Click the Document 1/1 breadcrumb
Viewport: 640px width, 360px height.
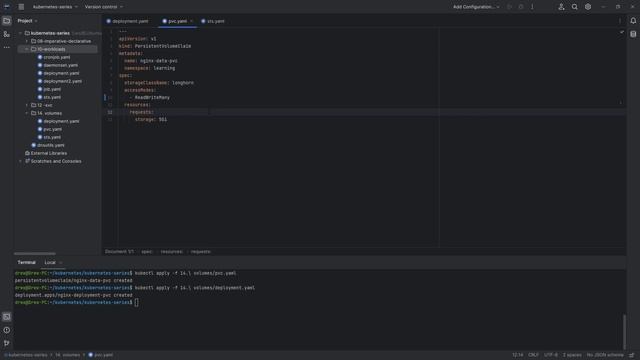click(x=119, y=252)
